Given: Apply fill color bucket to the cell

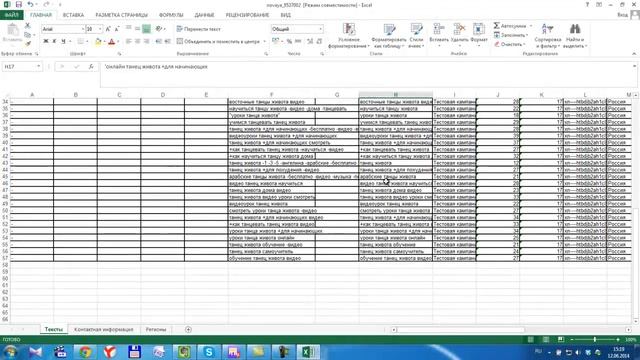Looking at the screenshot, I should coord(98,41).
